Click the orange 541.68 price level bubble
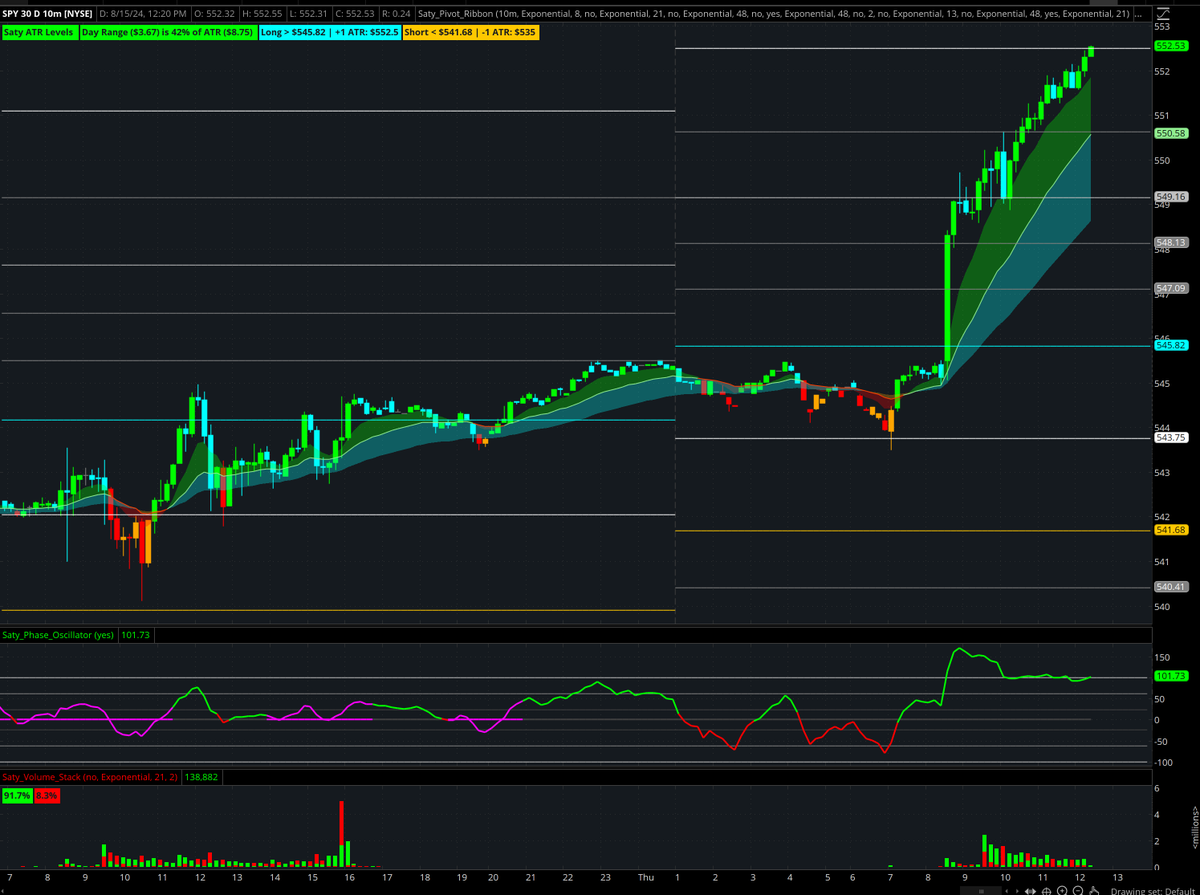1200x895 pixels. click(x=1170, y=530)
